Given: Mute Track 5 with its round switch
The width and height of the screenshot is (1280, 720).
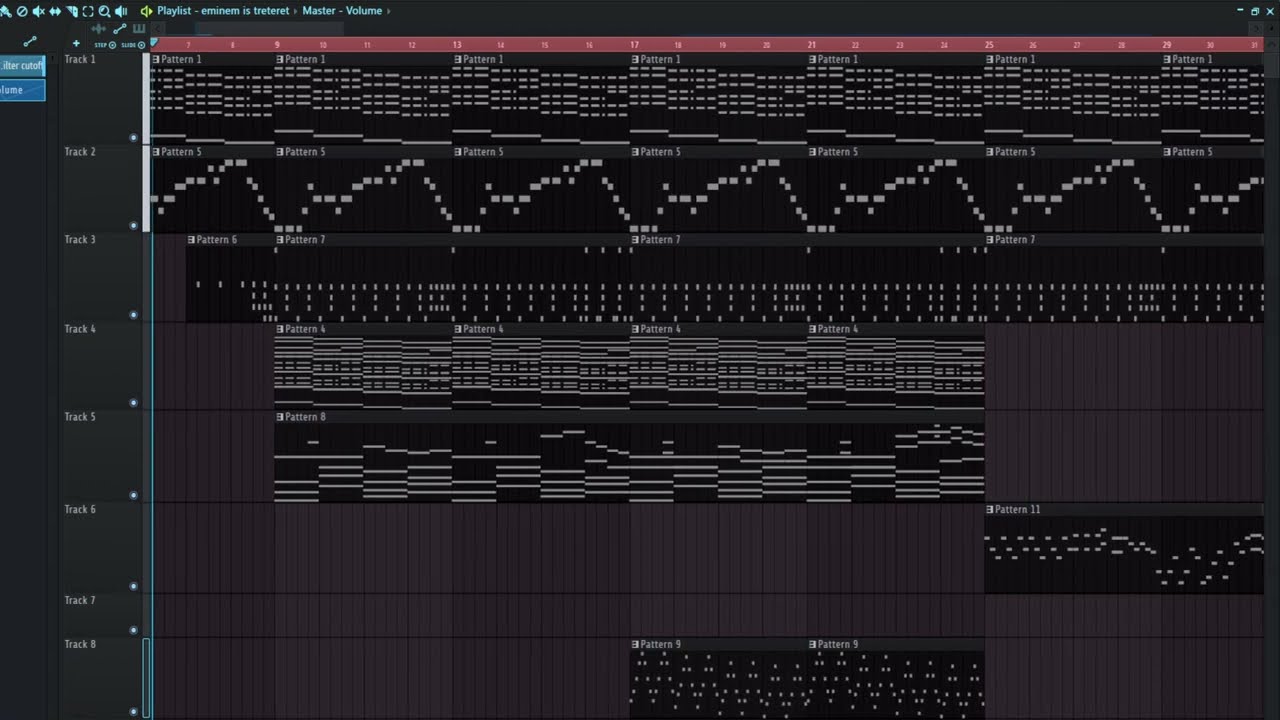Looking at the screenshot, I should [133, 495].
